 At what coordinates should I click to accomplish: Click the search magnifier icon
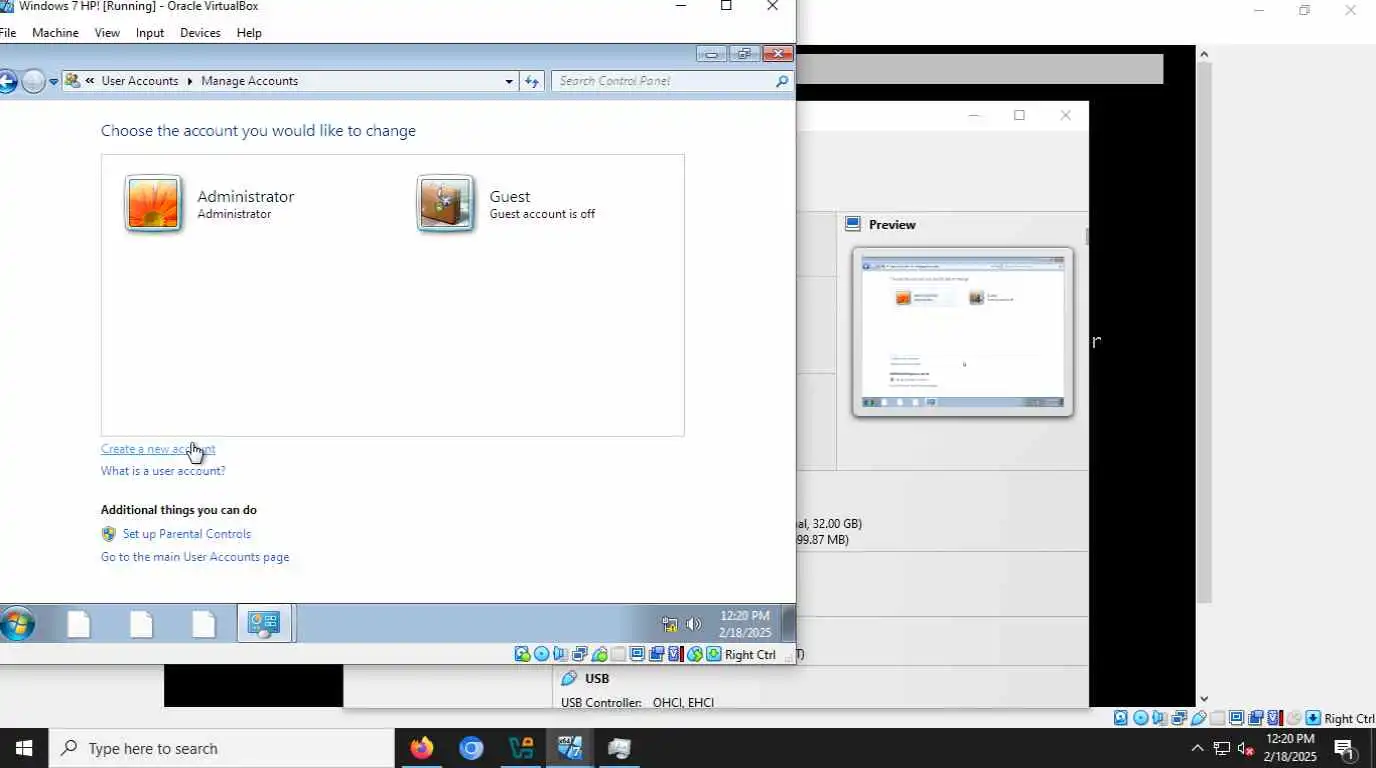pos(782,81)
